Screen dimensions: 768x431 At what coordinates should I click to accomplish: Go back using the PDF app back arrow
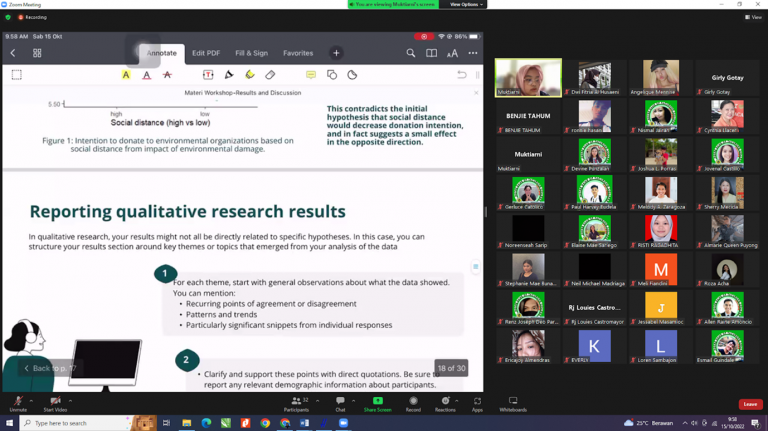click(x=13, y=53)
